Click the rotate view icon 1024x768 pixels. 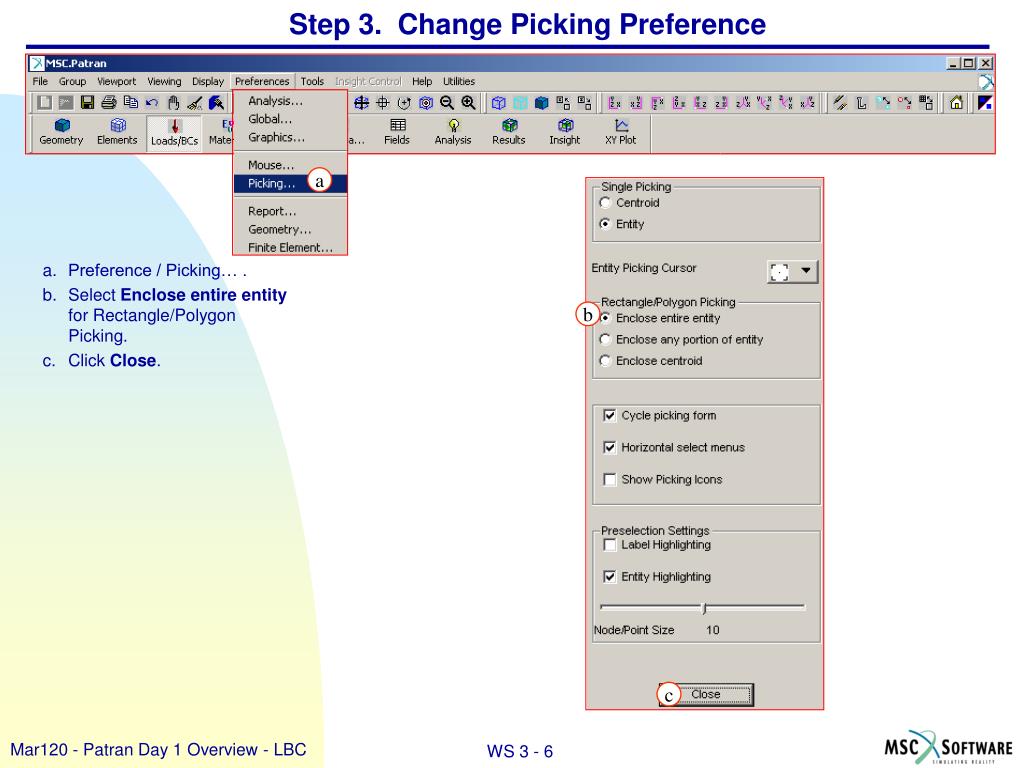[x=404, y=103]
